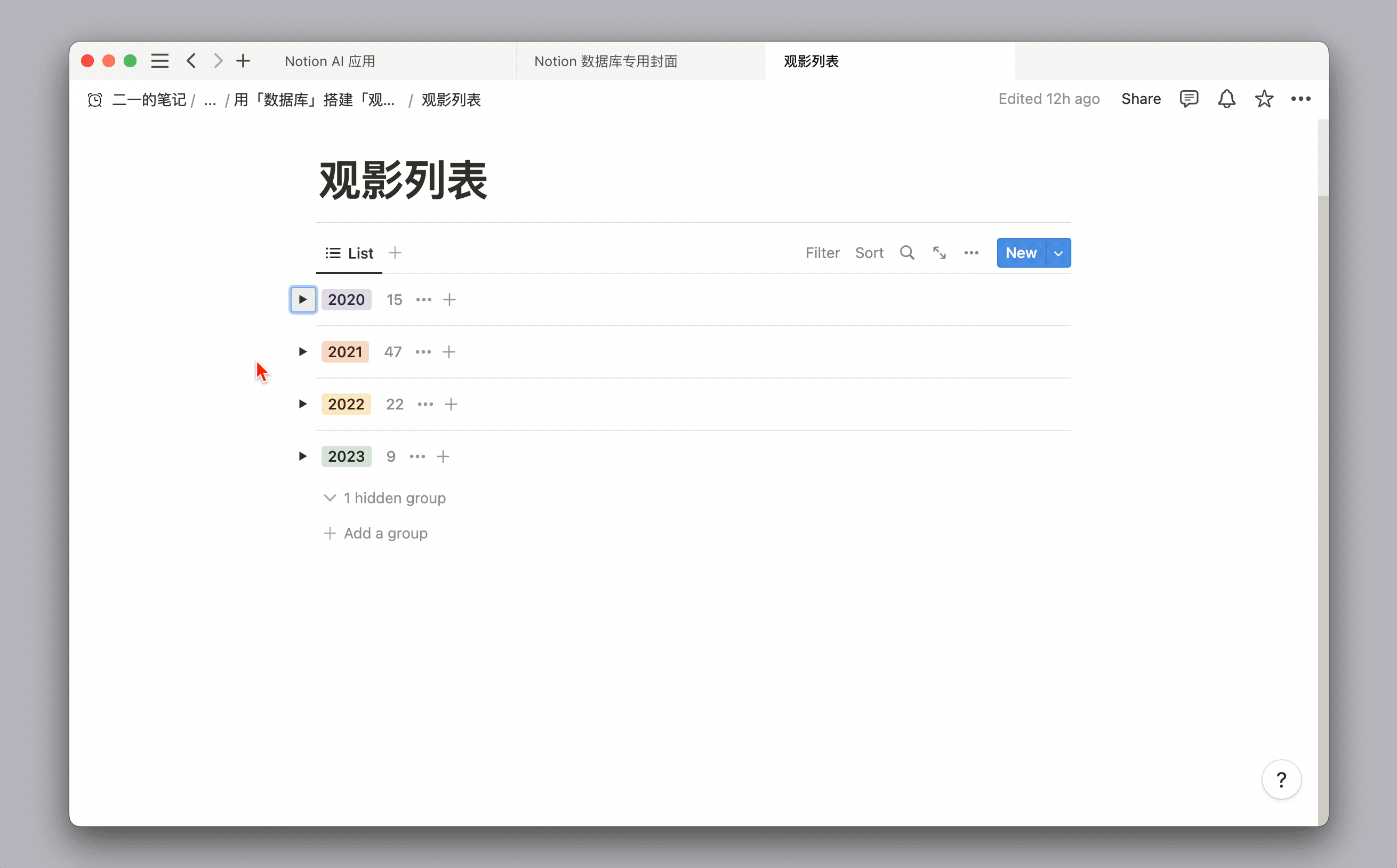Click the 2021 orange tag
This screenshot has height=868, width=1397.
[345, 352]
